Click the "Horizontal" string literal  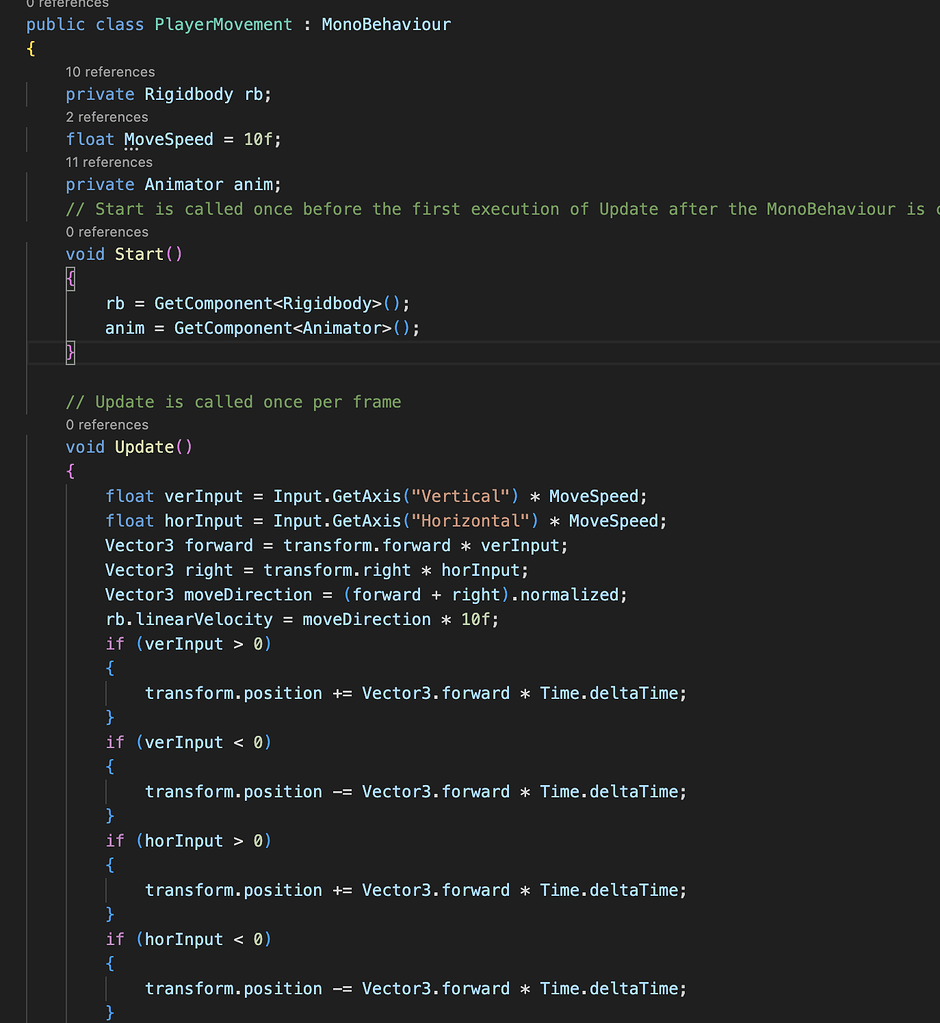(x=475, y=521)
